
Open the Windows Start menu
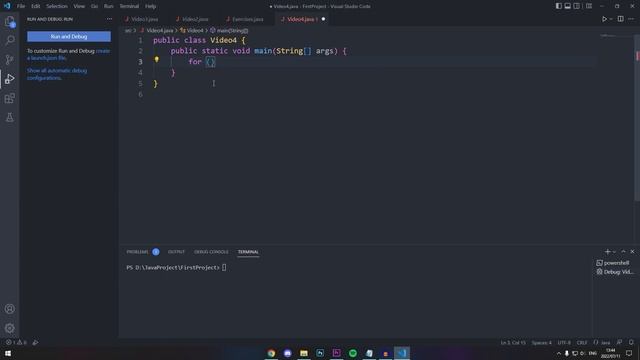coord(8,353)
